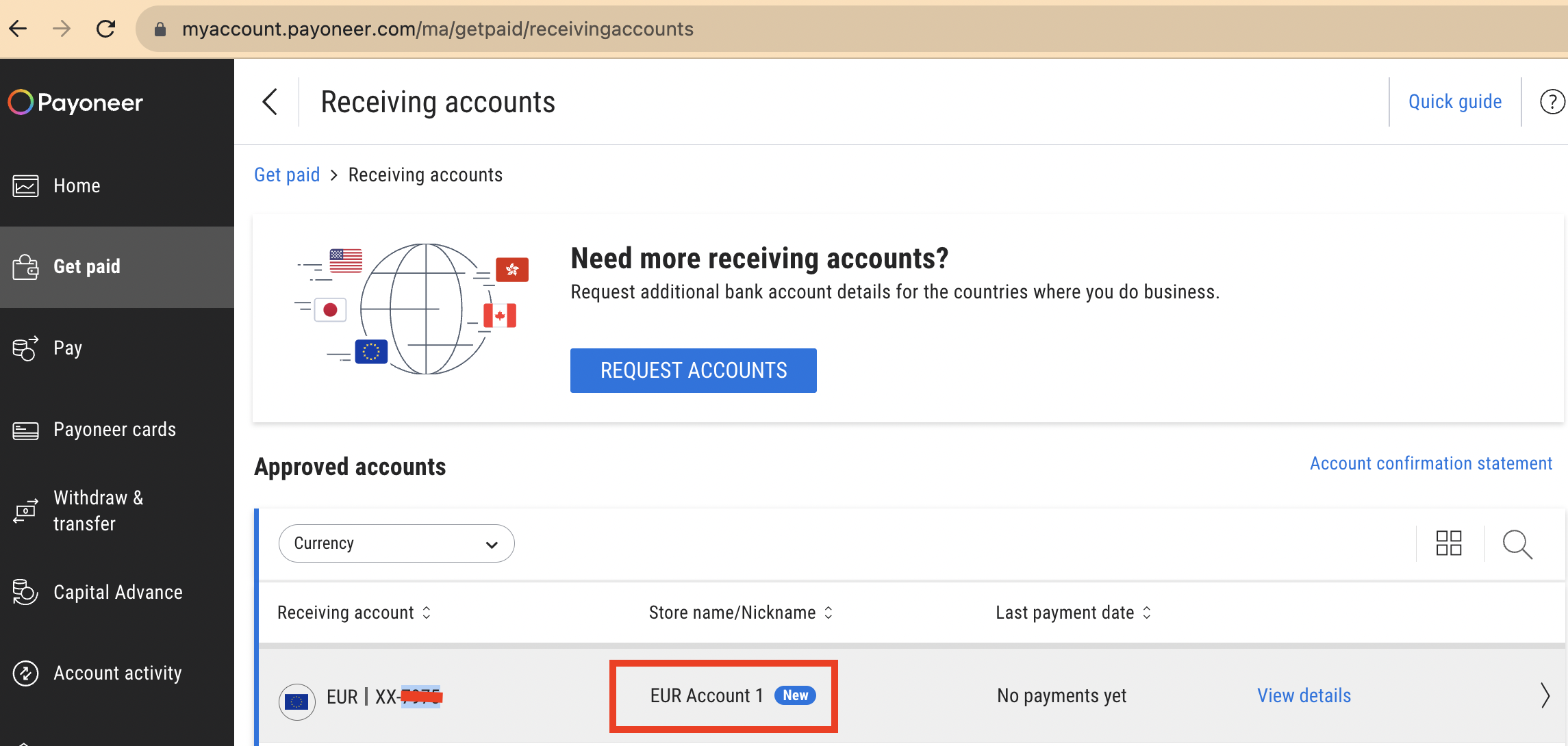Click the page back chevron beside Receiving accounts
This screenshot has height=746, width=1568.
click(270, 102)
